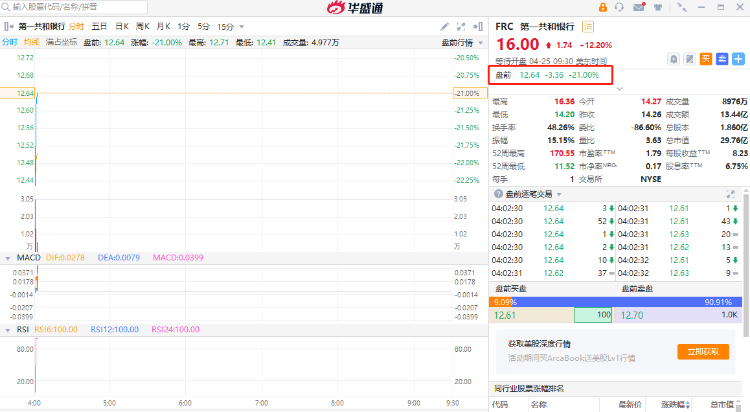
Task: Collapse the MACD indicator panel
Action: tap(8, 258)
